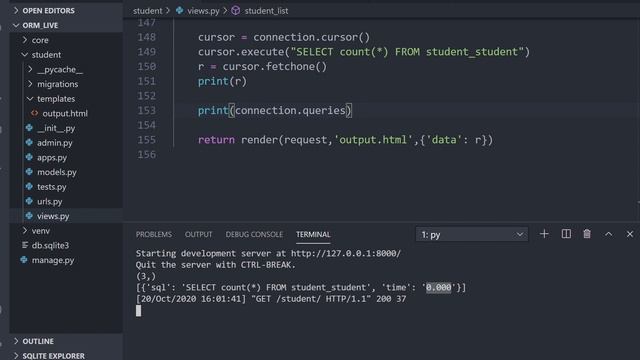
Task: Click 'Quit the server with CTRL-BREAK.' text
Action: point(216,265)
